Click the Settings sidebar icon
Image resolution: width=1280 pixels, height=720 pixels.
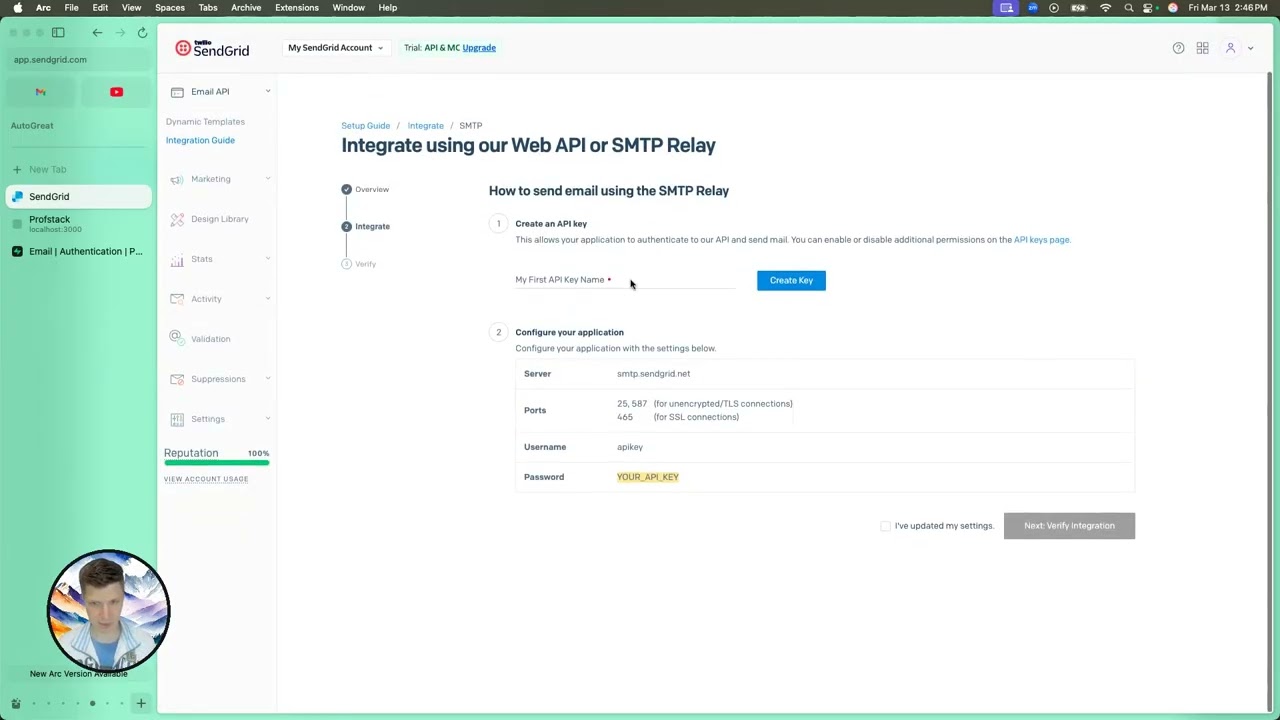coord(177,419)
